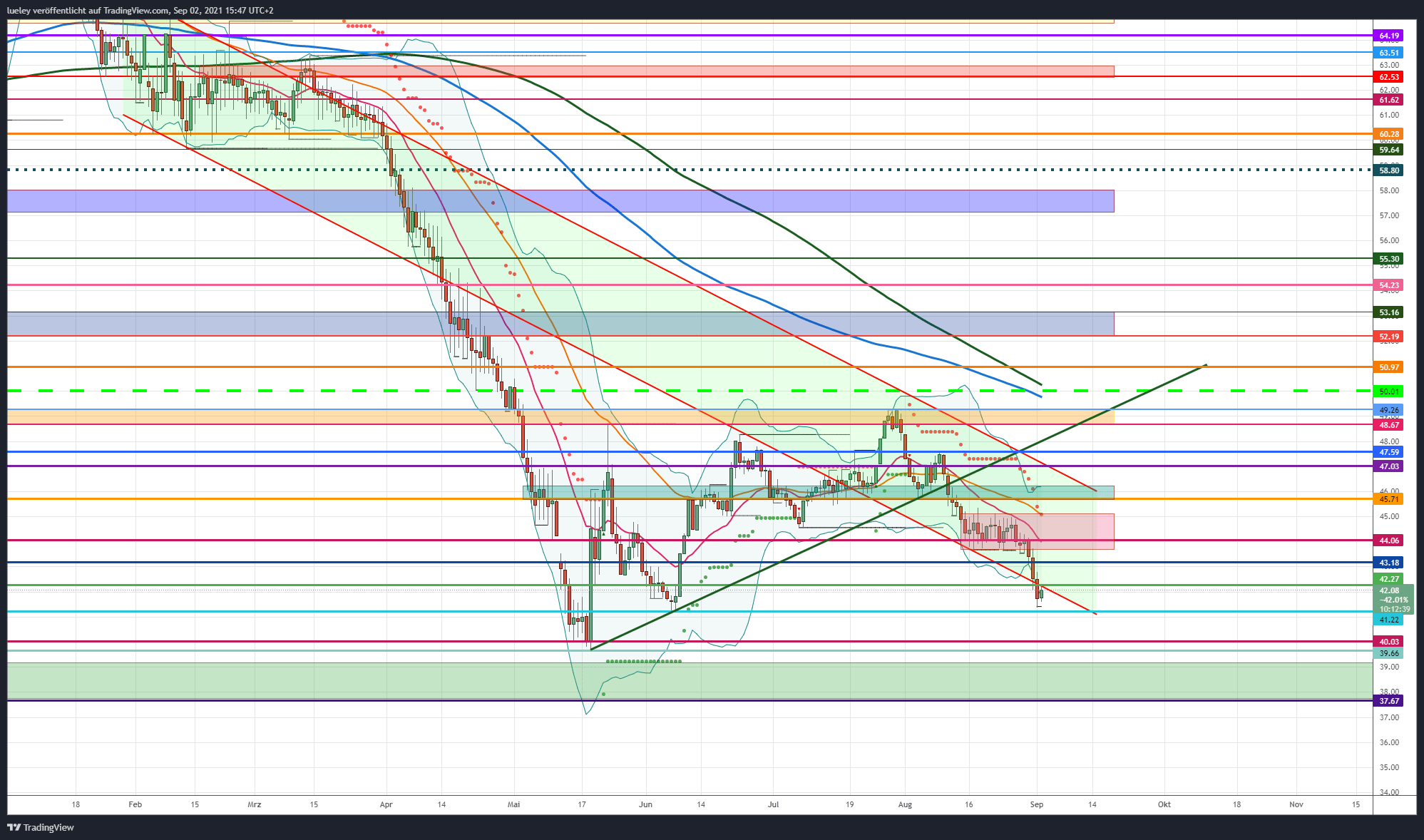Select the cyan 41.22 price label

pyautogui.click(x=1388, y=620)
